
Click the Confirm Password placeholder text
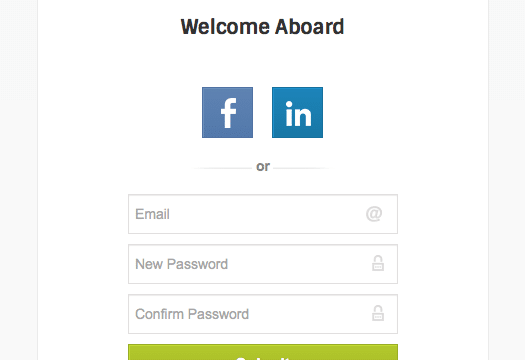192,314
